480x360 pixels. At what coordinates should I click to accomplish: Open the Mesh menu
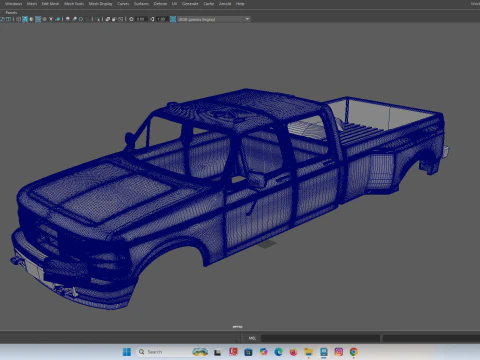(32, 4)
